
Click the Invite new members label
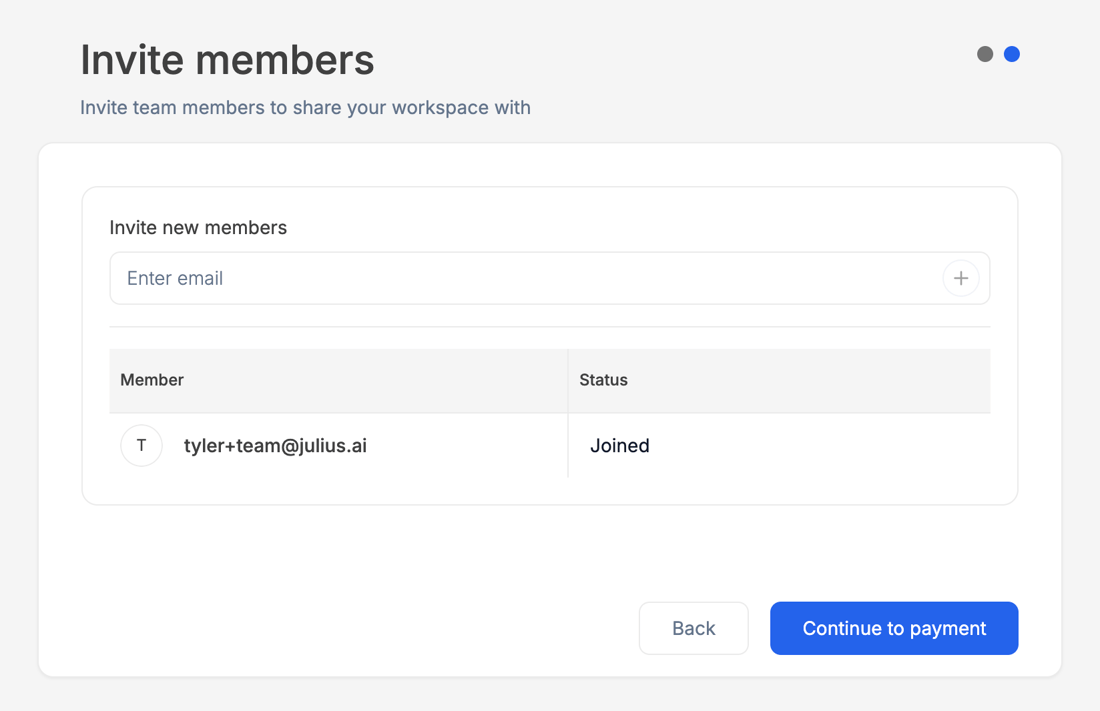click(198, 227)
